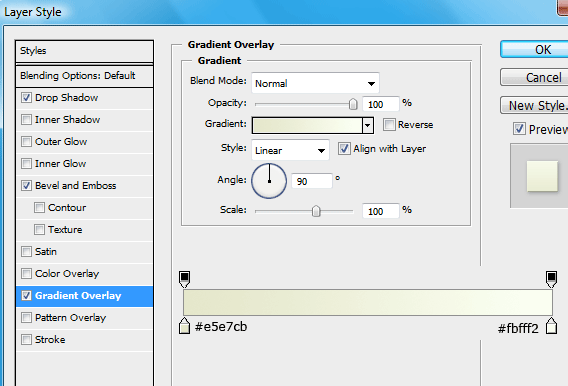Screen dimensions: 568x386
Task: Toggle the Bevel and Emboss checkbox
Action: (x=26, y=186)
